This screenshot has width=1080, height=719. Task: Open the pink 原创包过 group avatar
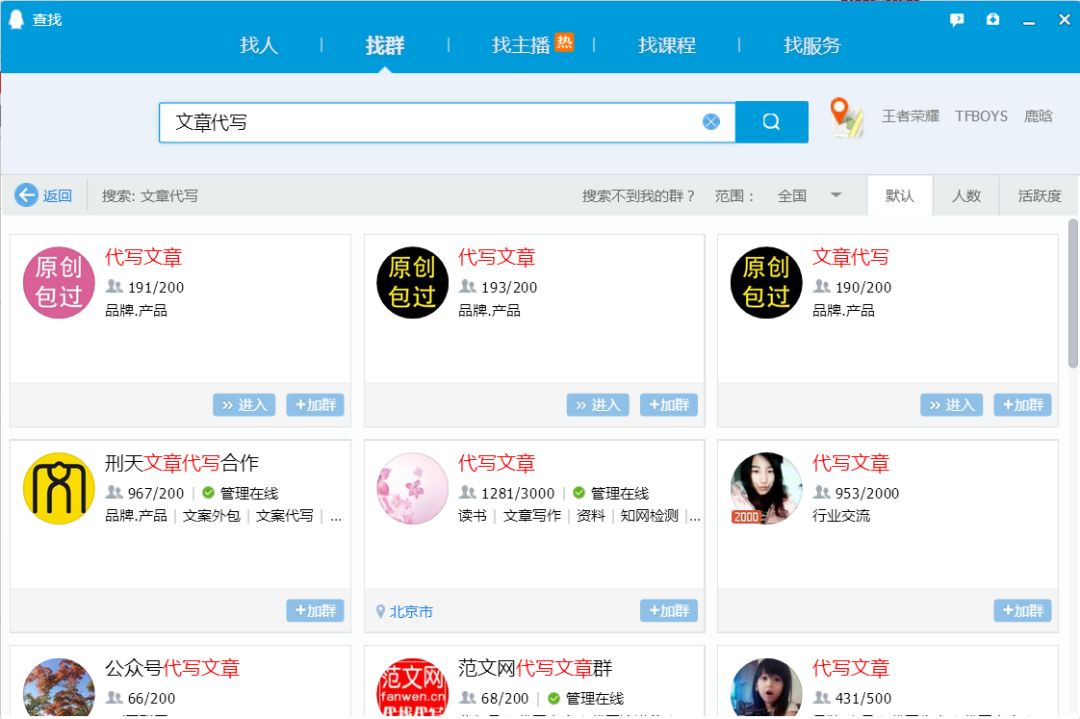(59, 282)
